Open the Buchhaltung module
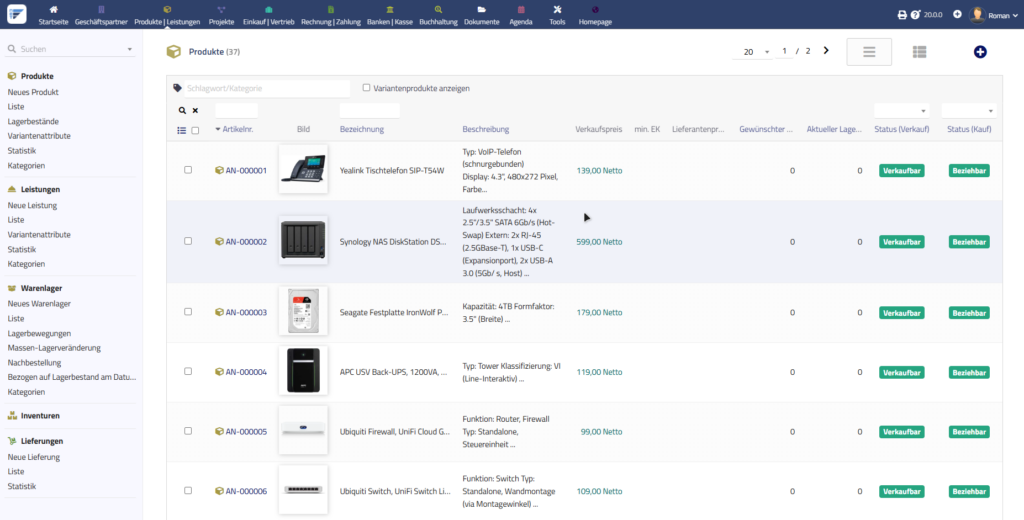The image size is (1024, 520). 438,16
